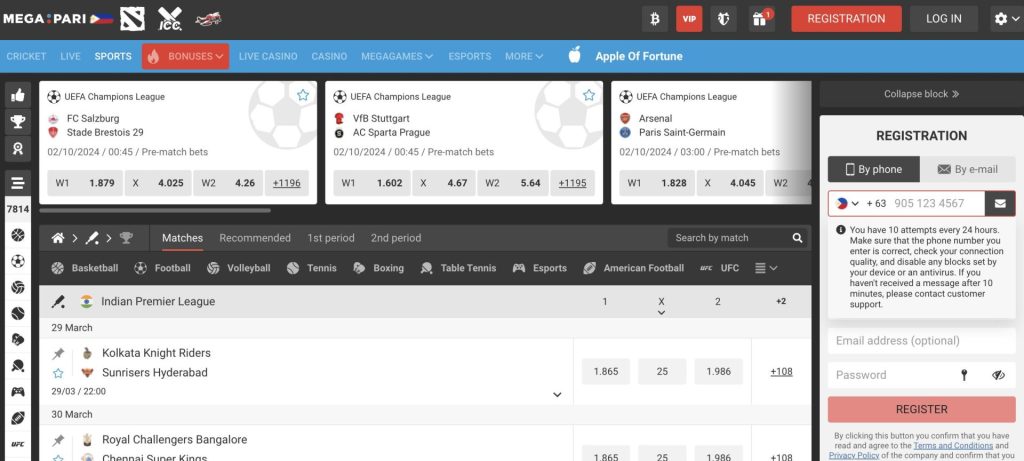This screenshot has width=1024, height=461.
Task: Favorite the Kolkata Knight Riders match
Action: (58, 373)
